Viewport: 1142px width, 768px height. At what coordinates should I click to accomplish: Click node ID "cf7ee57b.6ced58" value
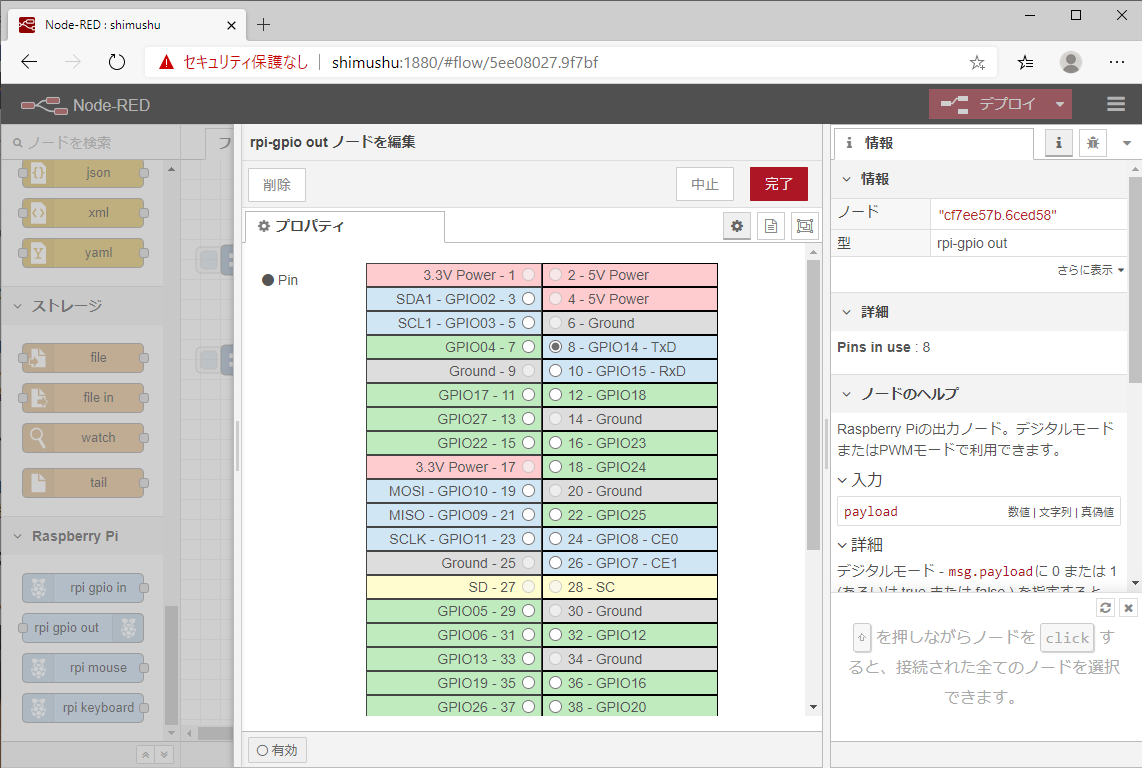point(997,215)
